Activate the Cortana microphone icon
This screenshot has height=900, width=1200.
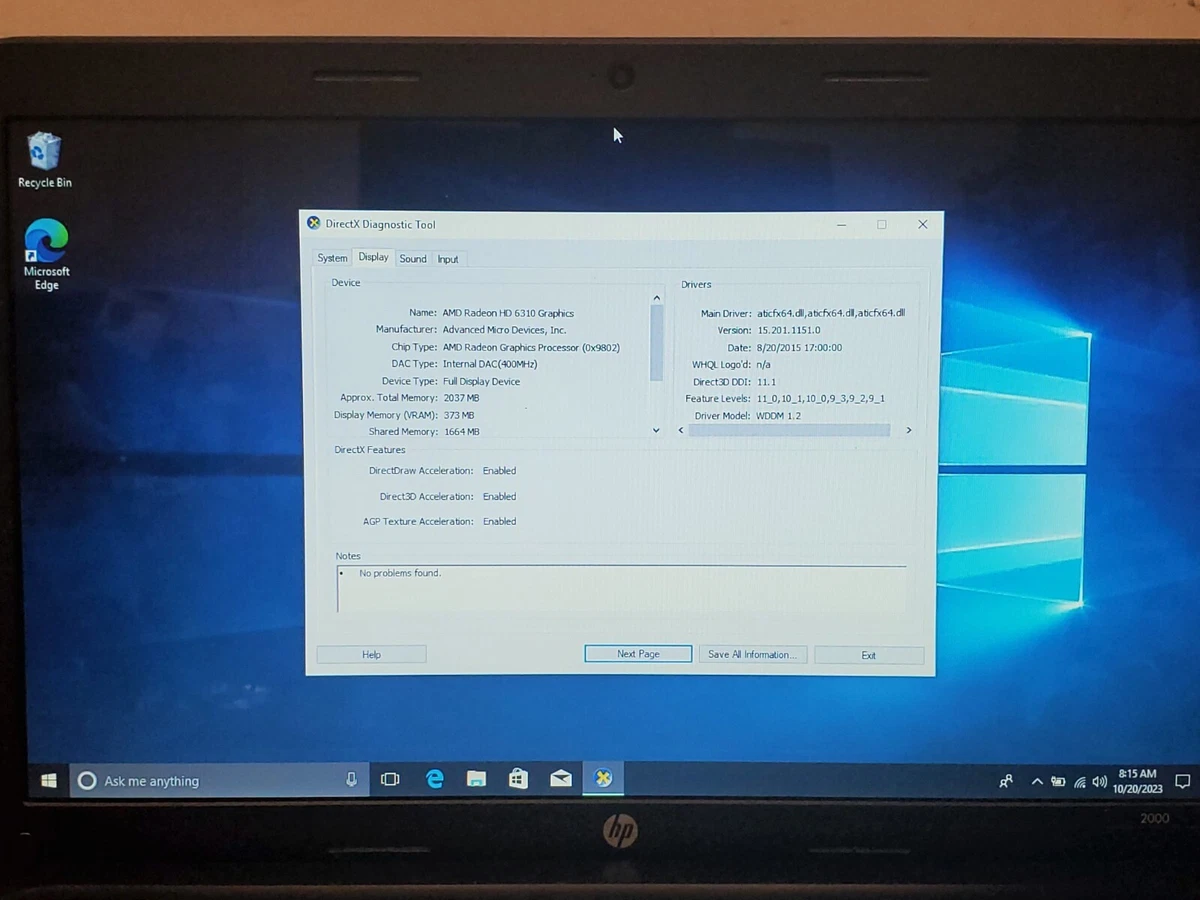pos(351,780)
